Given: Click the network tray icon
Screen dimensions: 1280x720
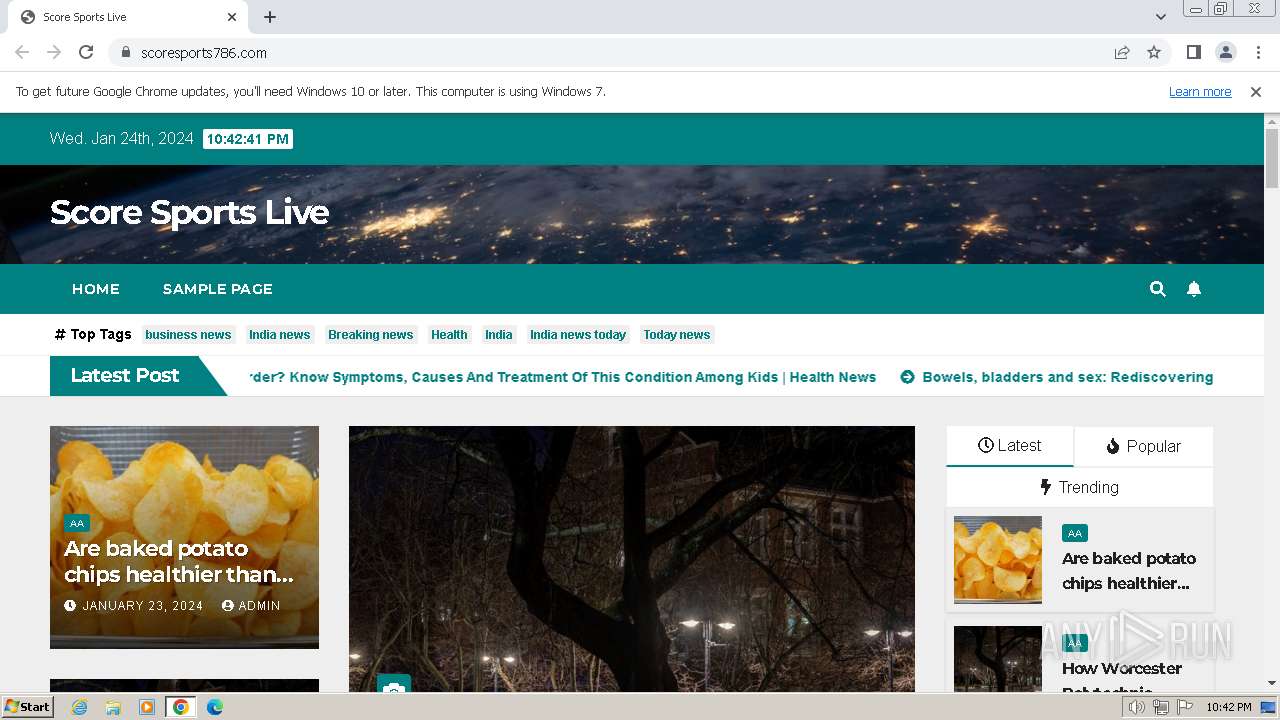Looking at the screenshot, I should pyautogui.click(x=1161, y=707).
